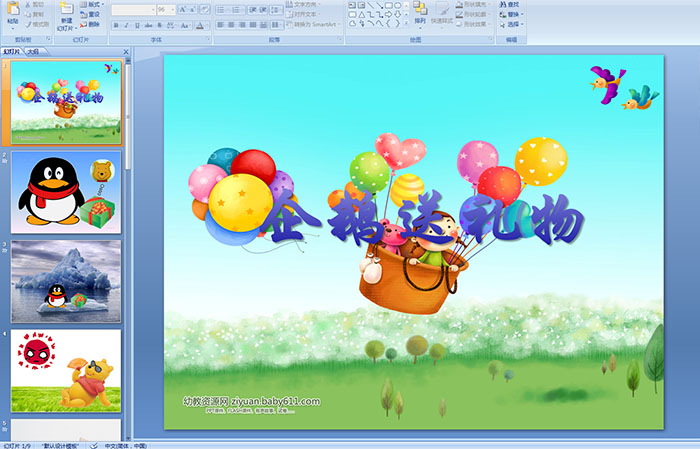The image size is (700, 449).
Task: Click the Delete slide (删除) button
Action: [90, 24]
